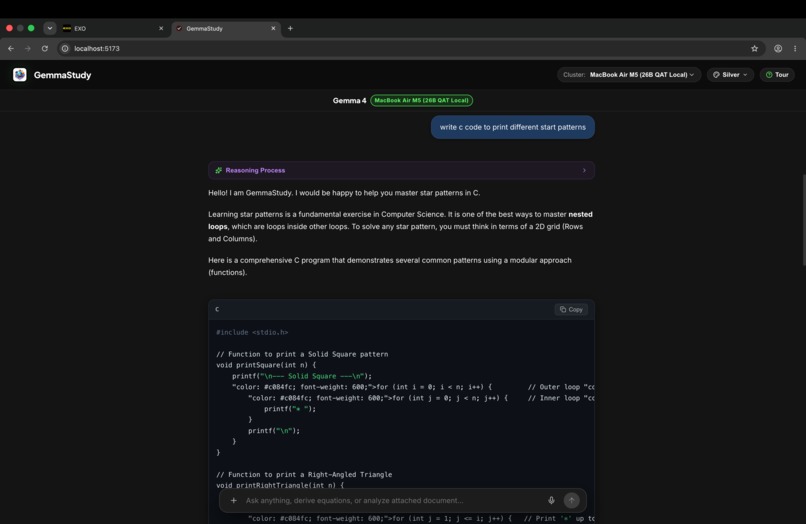Click the Gemma 4 model title

pyautogui.click(x=349, y=100)
